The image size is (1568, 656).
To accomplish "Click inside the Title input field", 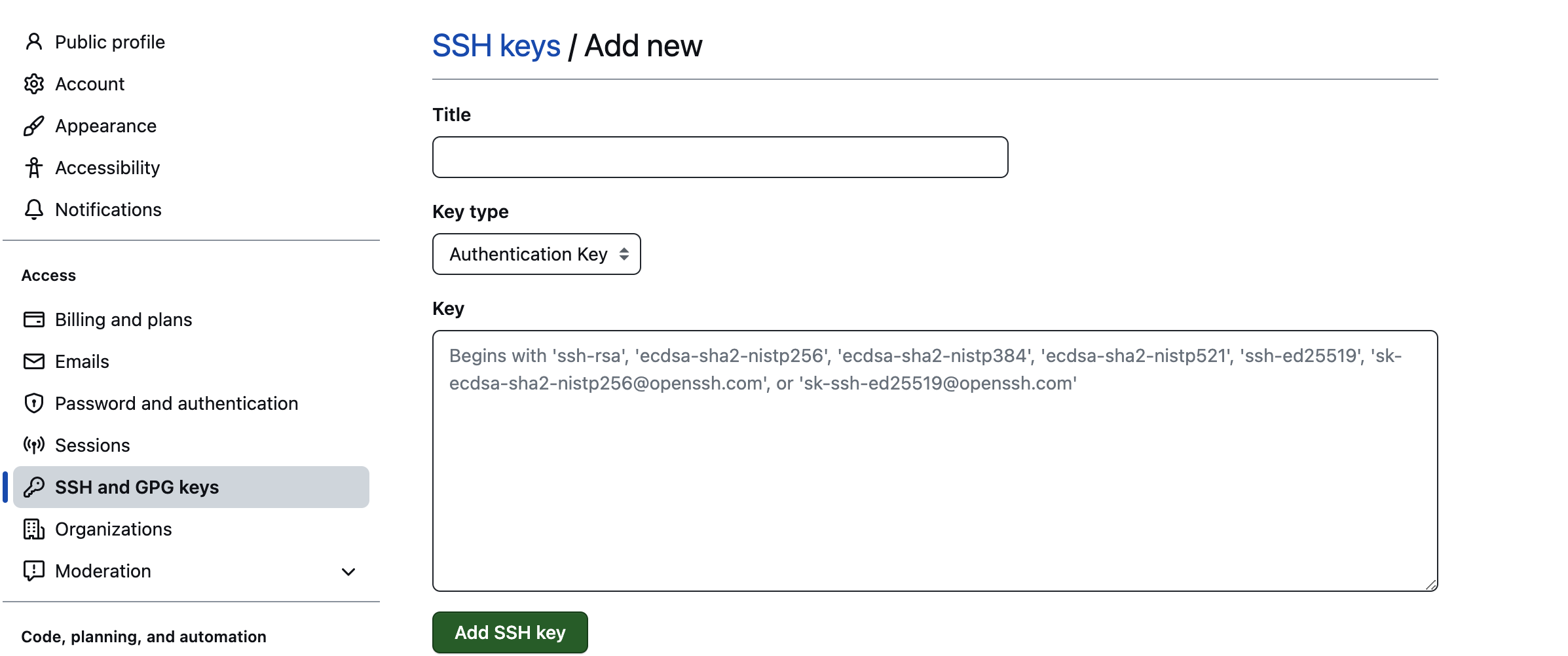I will coord(719,156).
